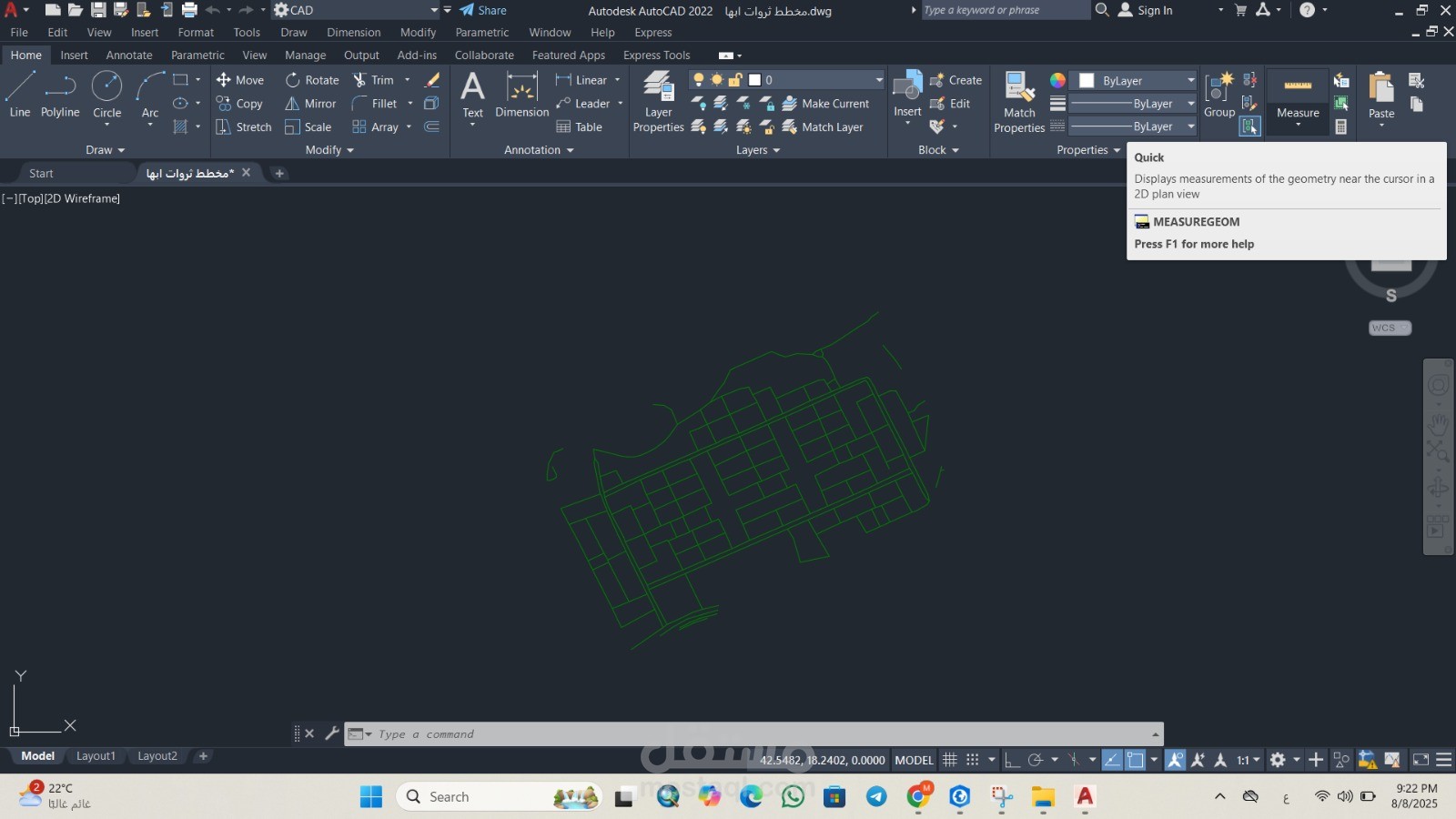Activate the Array tool
Image resolution: width=1456 pixels, height=819 pixels.
click(376, 127)
